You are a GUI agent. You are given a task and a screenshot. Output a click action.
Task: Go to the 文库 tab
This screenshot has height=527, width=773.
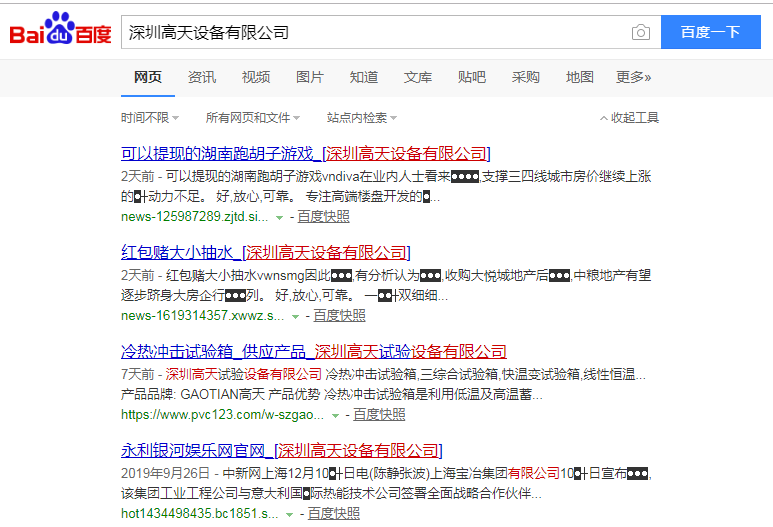click(418, 77)
